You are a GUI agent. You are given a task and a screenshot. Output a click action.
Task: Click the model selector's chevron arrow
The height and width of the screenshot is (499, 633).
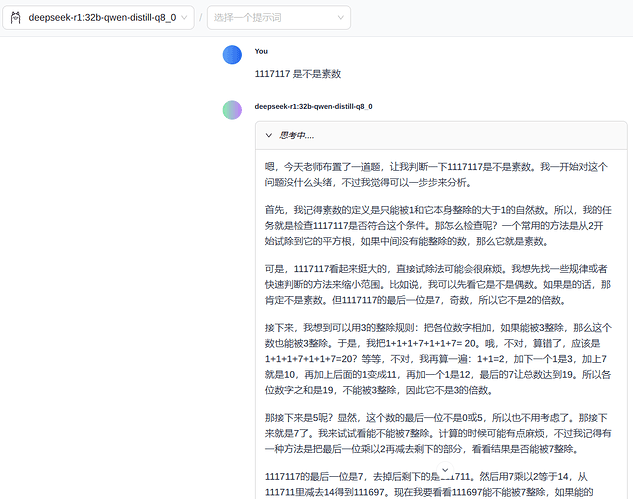pos(184,18)
